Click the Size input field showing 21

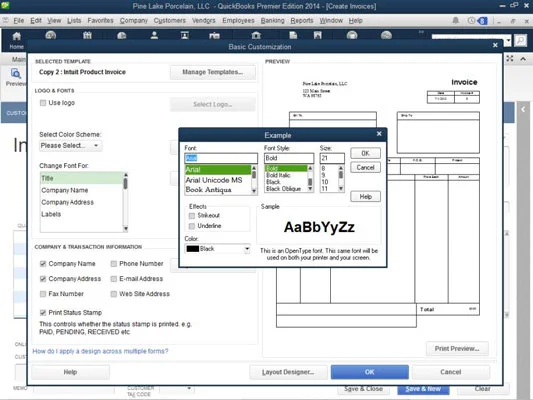pyautogui.click(x=332, y=158)
